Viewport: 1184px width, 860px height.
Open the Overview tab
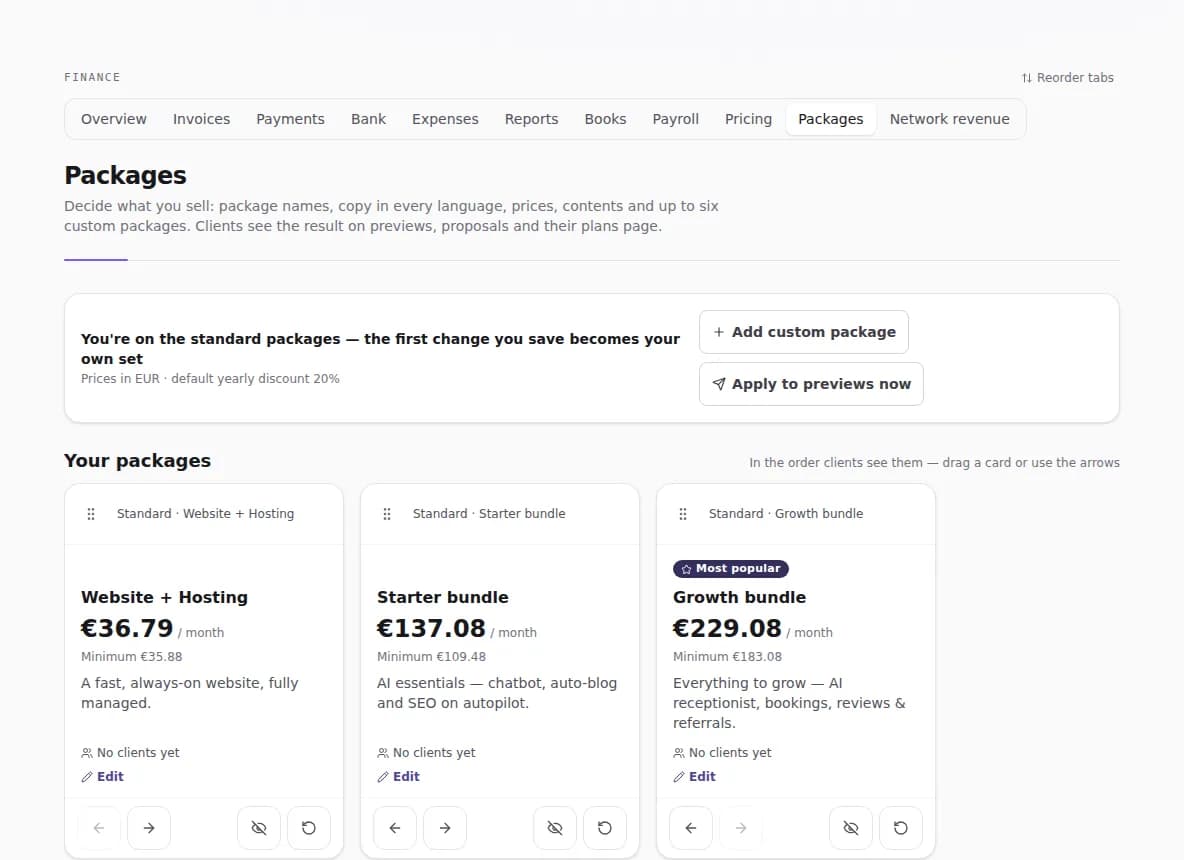coord(114,119)
